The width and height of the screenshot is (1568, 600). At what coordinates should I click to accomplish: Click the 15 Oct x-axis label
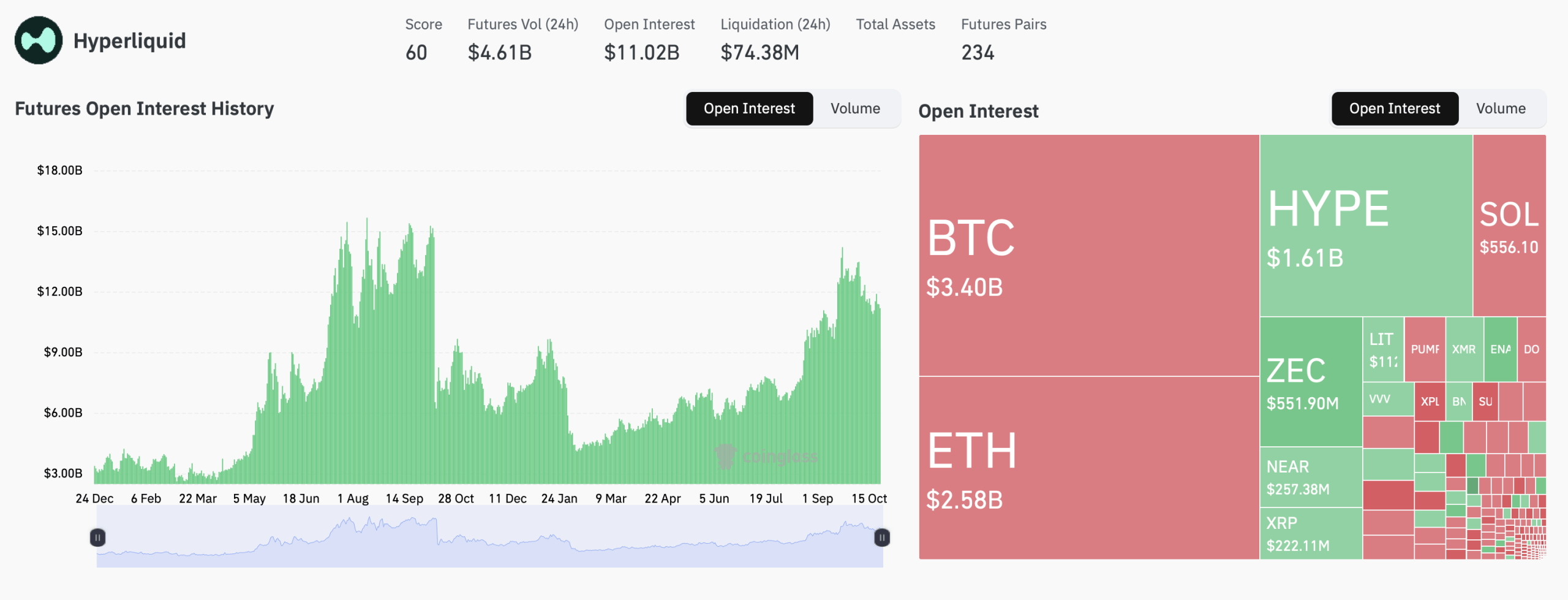pyautogui.click(x=869, y=499)
